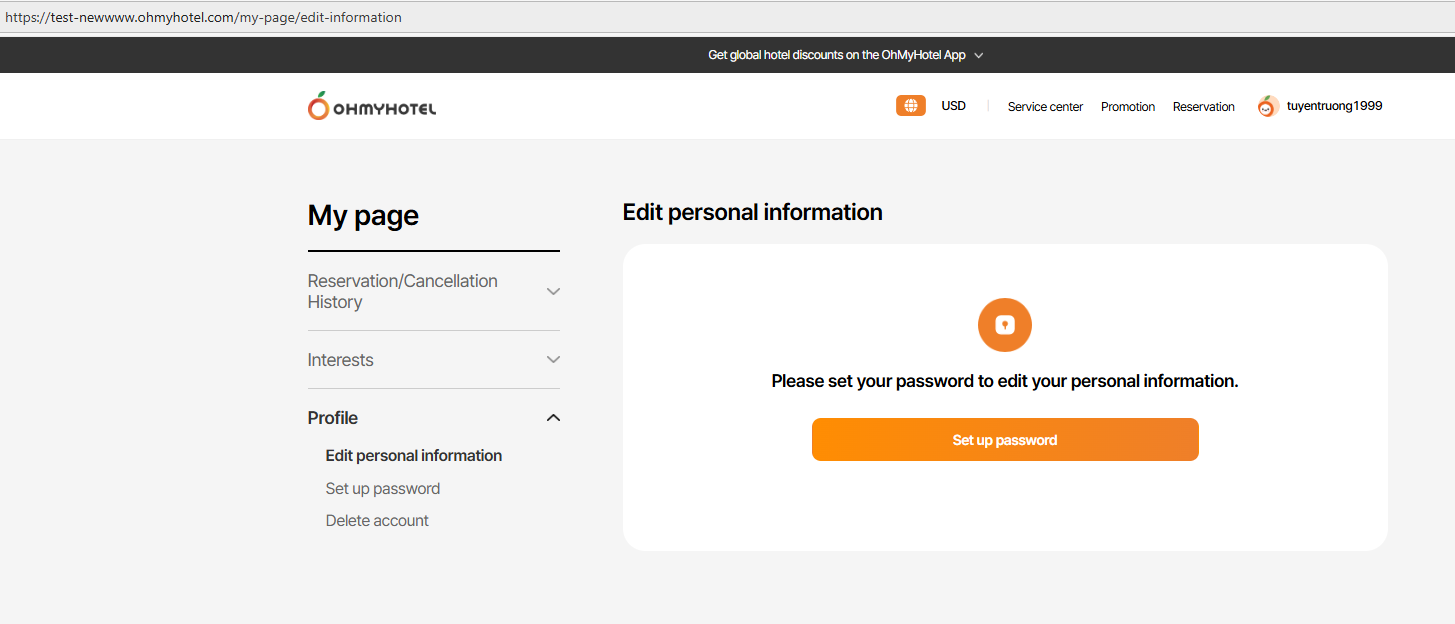Click the Interests sidebar label

(x=341, y=360)
